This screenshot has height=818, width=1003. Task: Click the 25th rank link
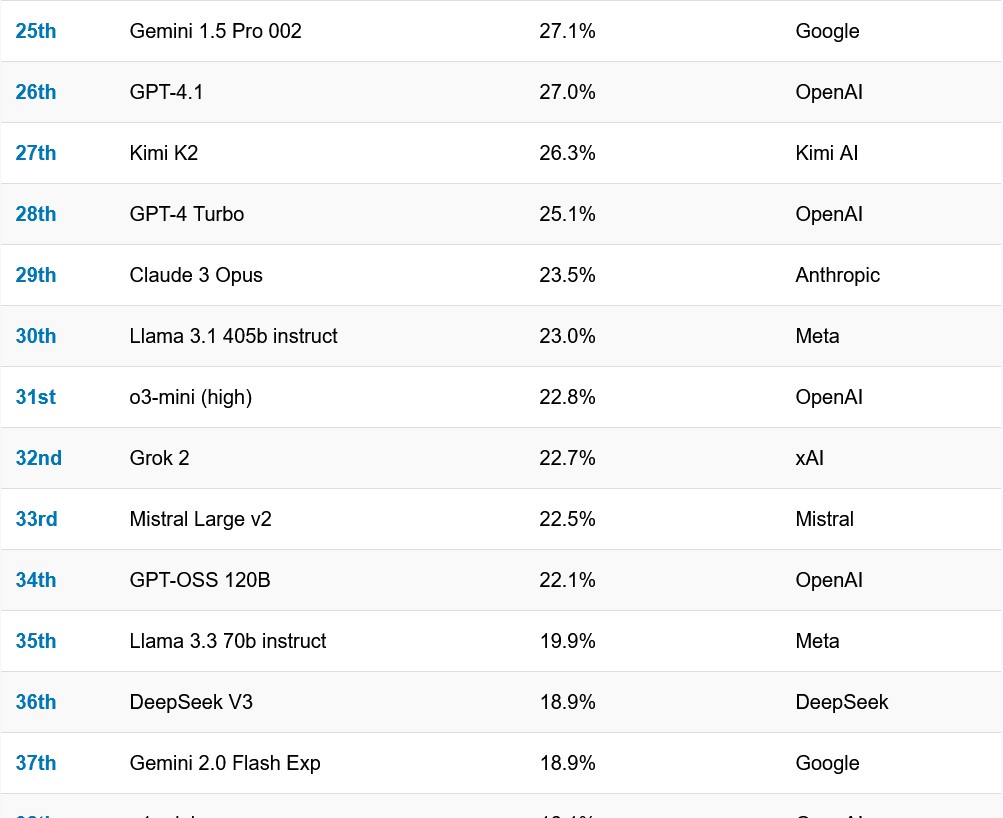click(36, 31)
